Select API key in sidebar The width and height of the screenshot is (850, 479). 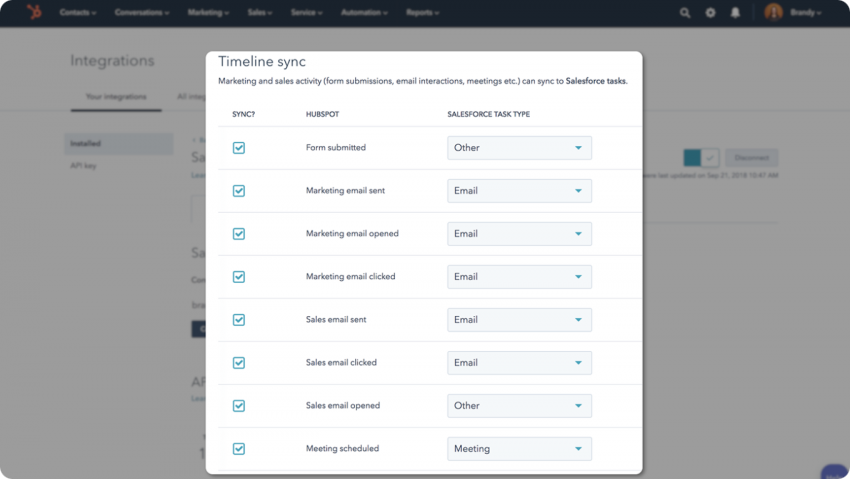coord(83,166)
